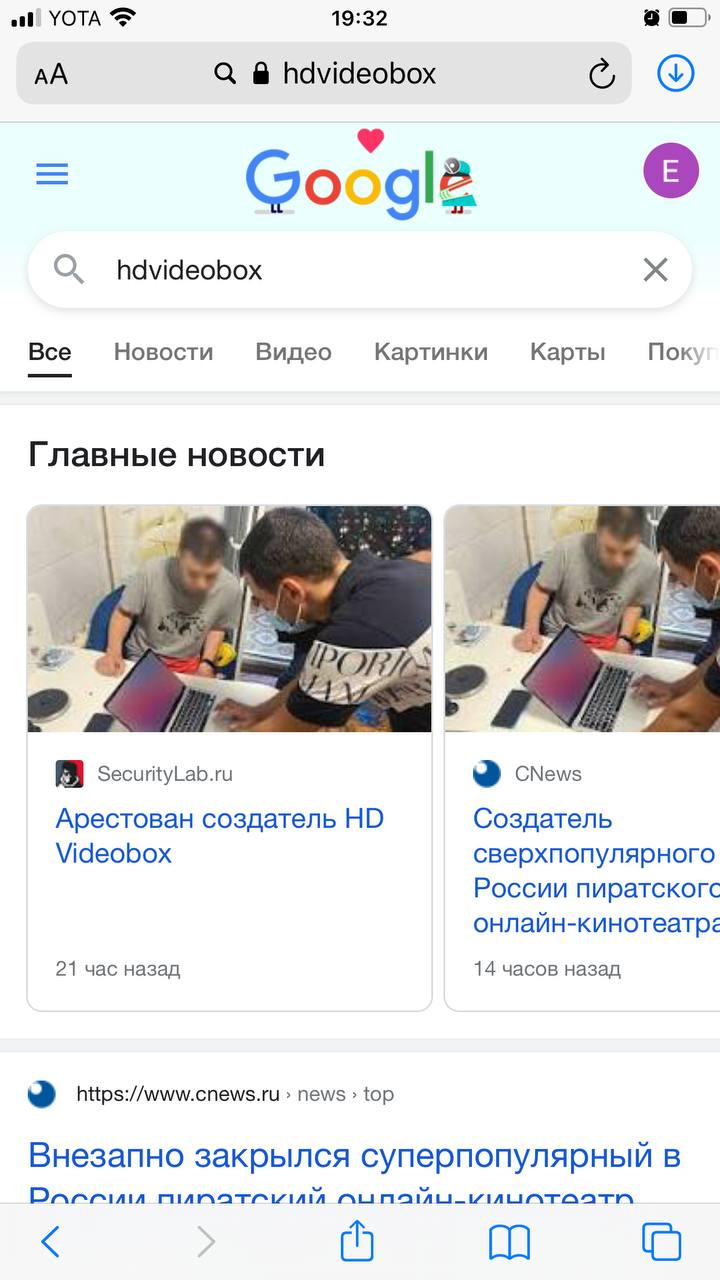Image resolution: width=720 pixels, height=1280 pixels.
Task: Switch to the Видео tab
Action: click(x=293, y=352)
